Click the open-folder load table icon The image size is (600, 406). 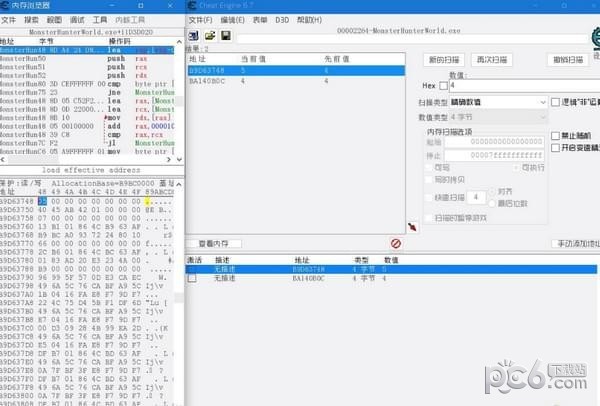[210, 36]
